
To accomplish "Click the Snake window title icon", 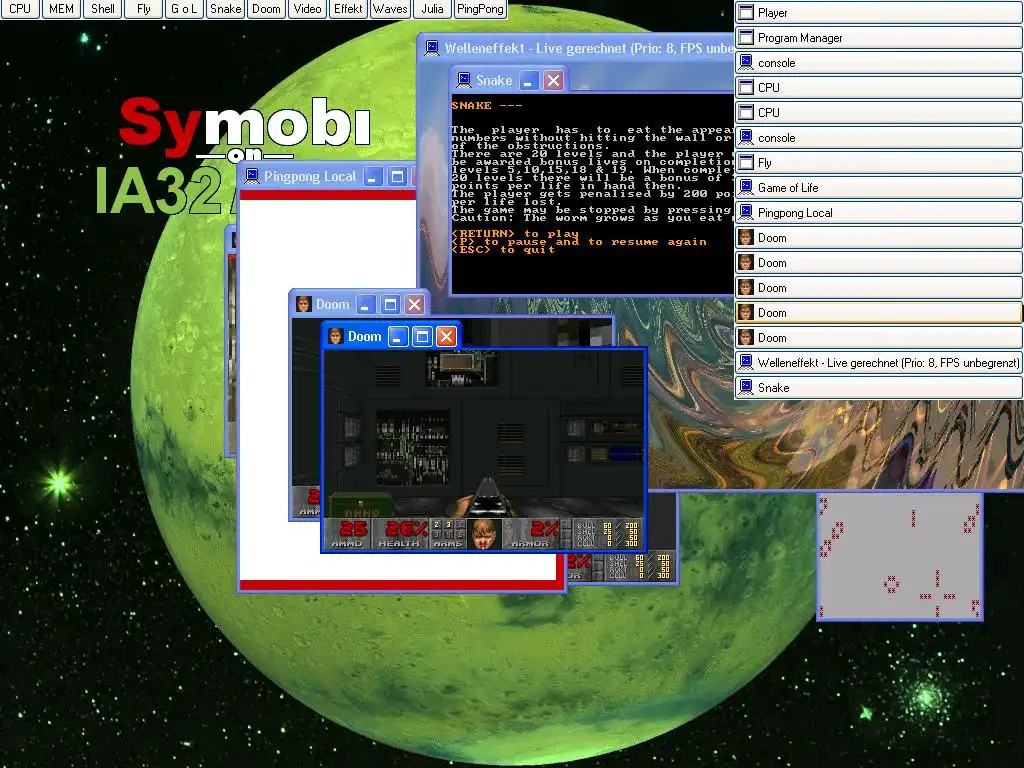I will tap(464, 80).
